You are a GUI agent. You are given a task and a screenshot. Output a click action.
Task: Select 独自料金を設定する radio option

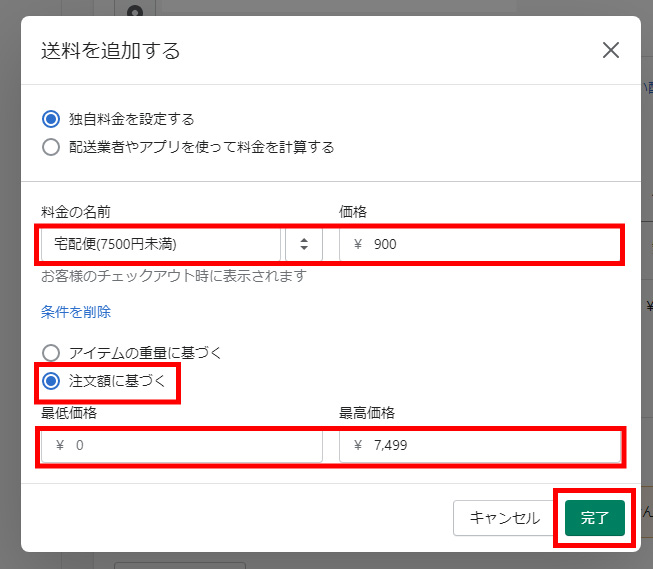(x=51, y=119)
